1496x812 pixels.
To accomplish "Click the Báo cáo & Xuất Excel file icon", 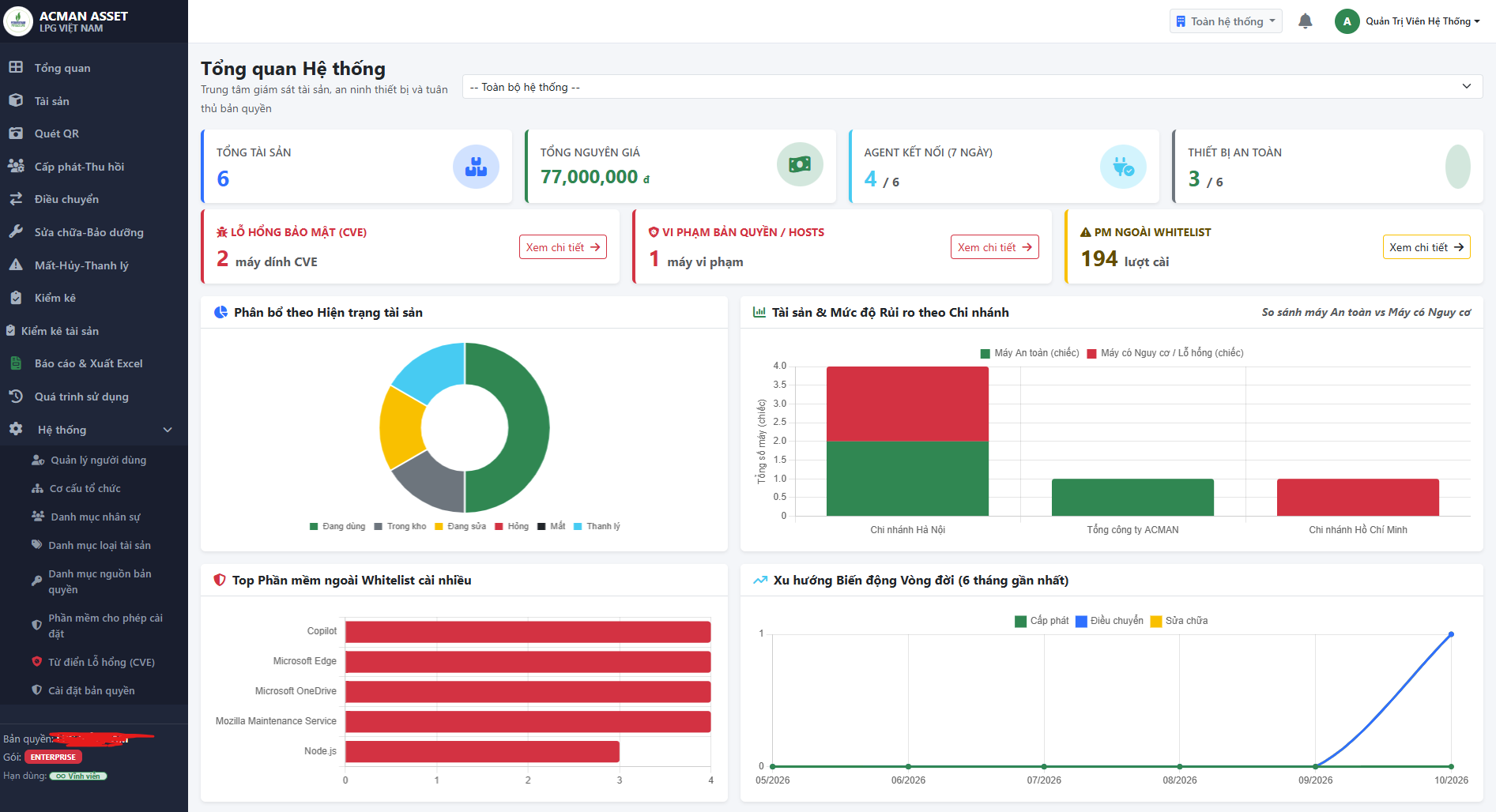I will pyautogui.click(x=16, y=363).
